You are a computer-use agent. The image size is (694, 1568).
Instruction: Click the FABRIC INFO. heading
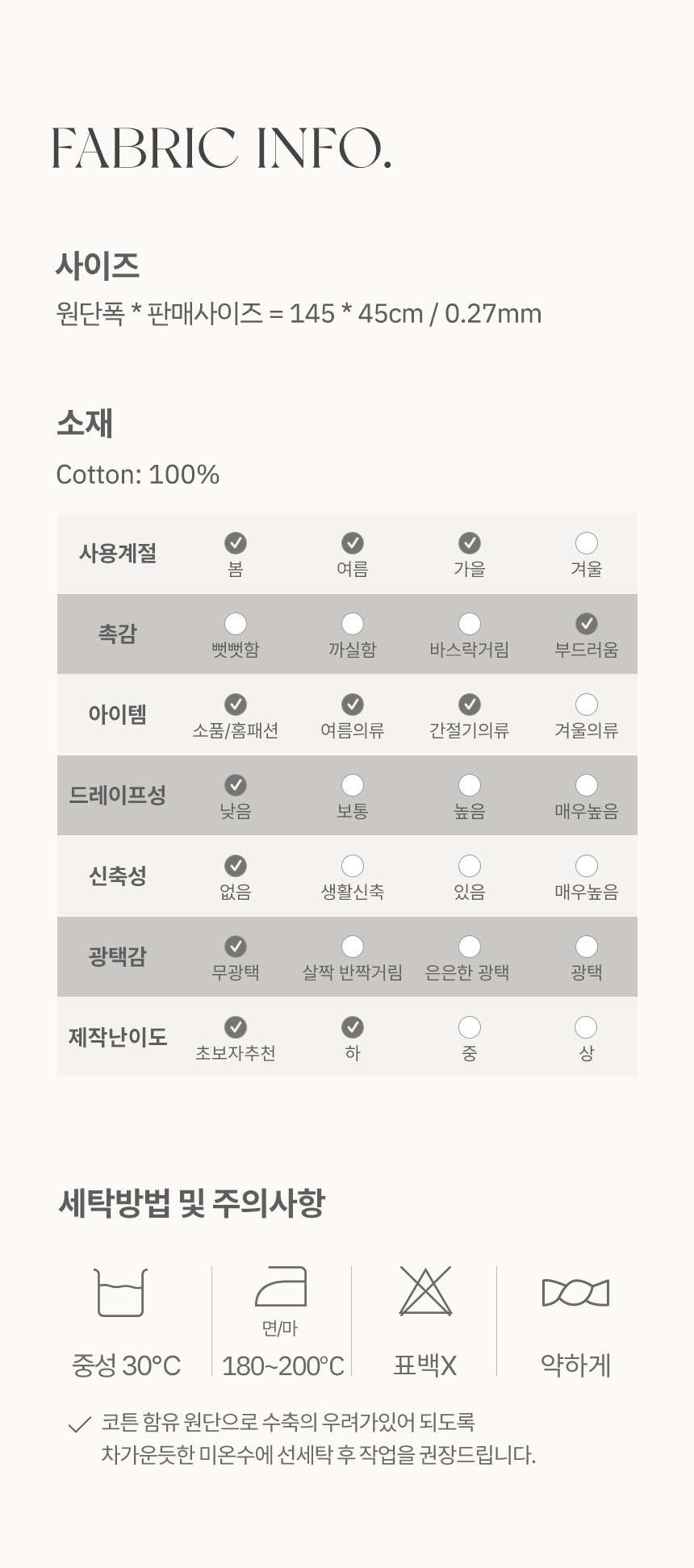click(x=222, y=148)
